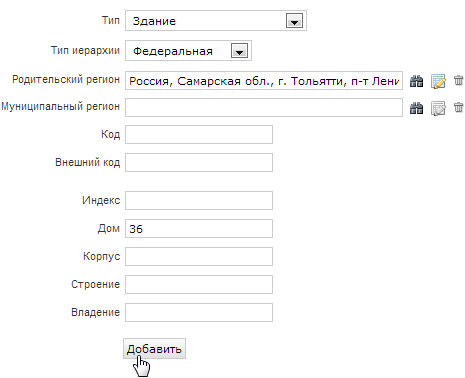Search Муниципальный регион with binoculars icon
This screenshot has width=465, height=378.
(x=416, y=108)
